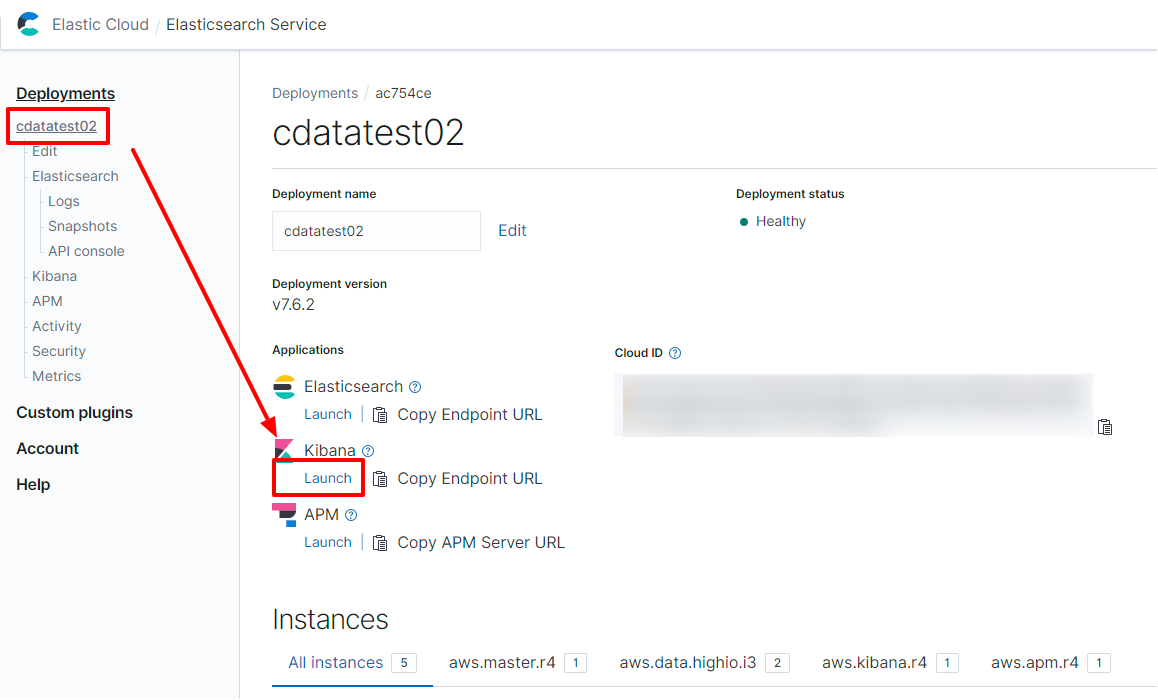Open Account in sidebar
The width and height of the screenshot is (1158, 700).
click(47, 449)
